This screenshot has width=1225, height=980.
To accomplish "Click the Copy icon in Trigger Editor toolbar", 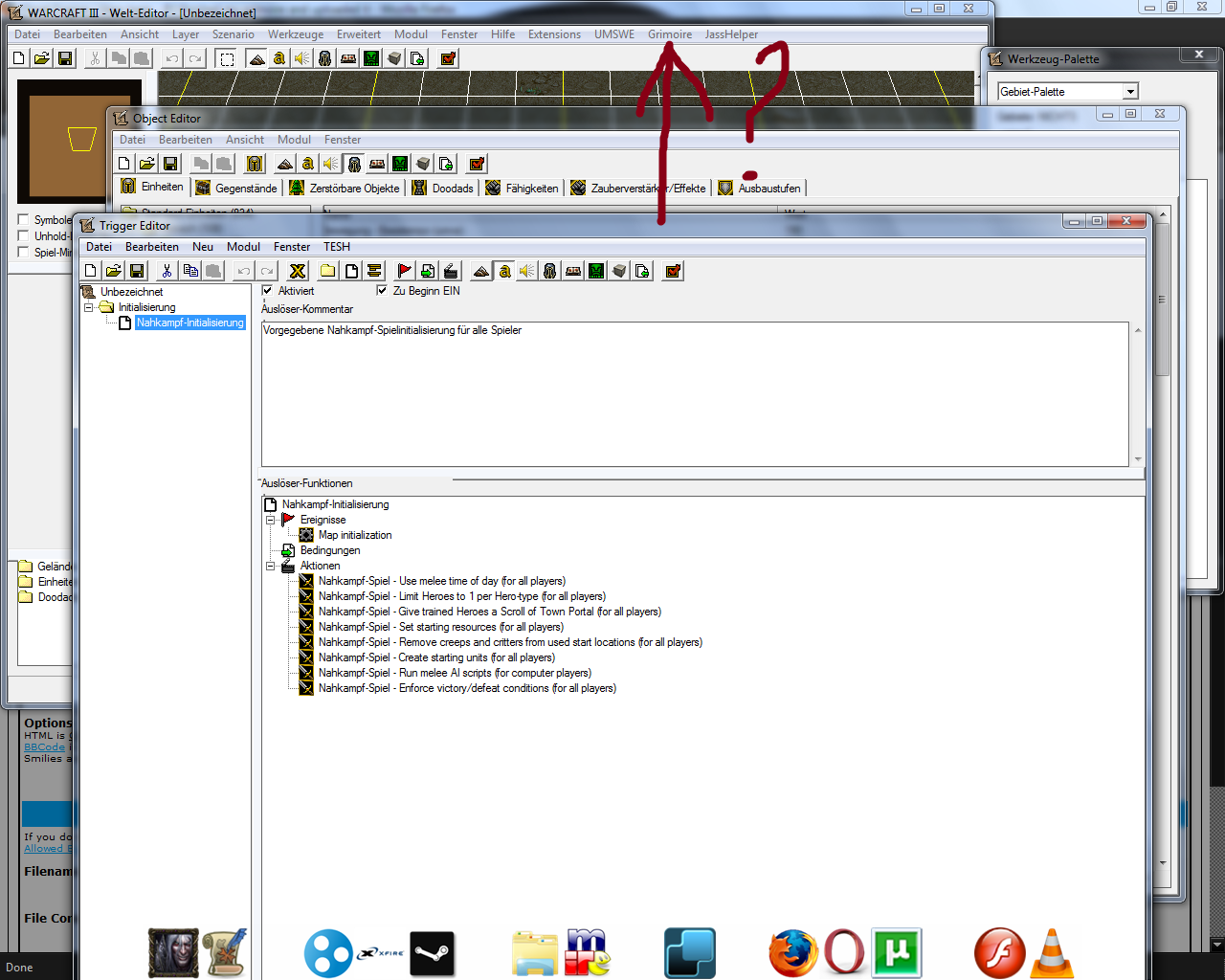I will tap(190, 271).
